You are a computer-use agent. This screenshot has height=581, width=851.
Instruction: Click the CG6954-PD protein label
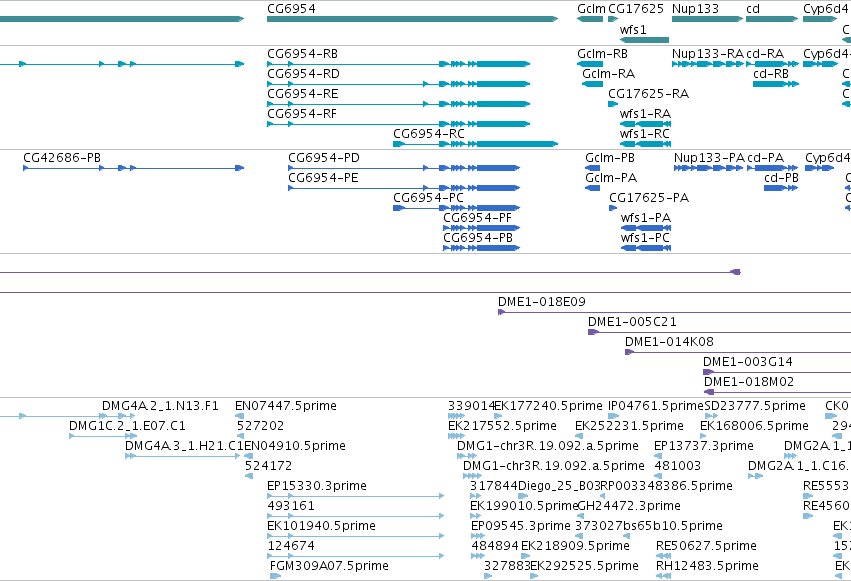324,158
